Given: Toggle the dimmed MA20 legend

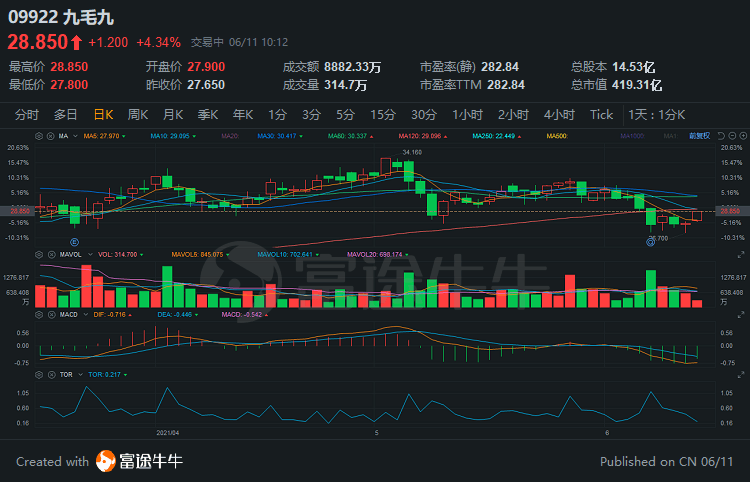Looking at the screenshot, I should tap(230, 136).
